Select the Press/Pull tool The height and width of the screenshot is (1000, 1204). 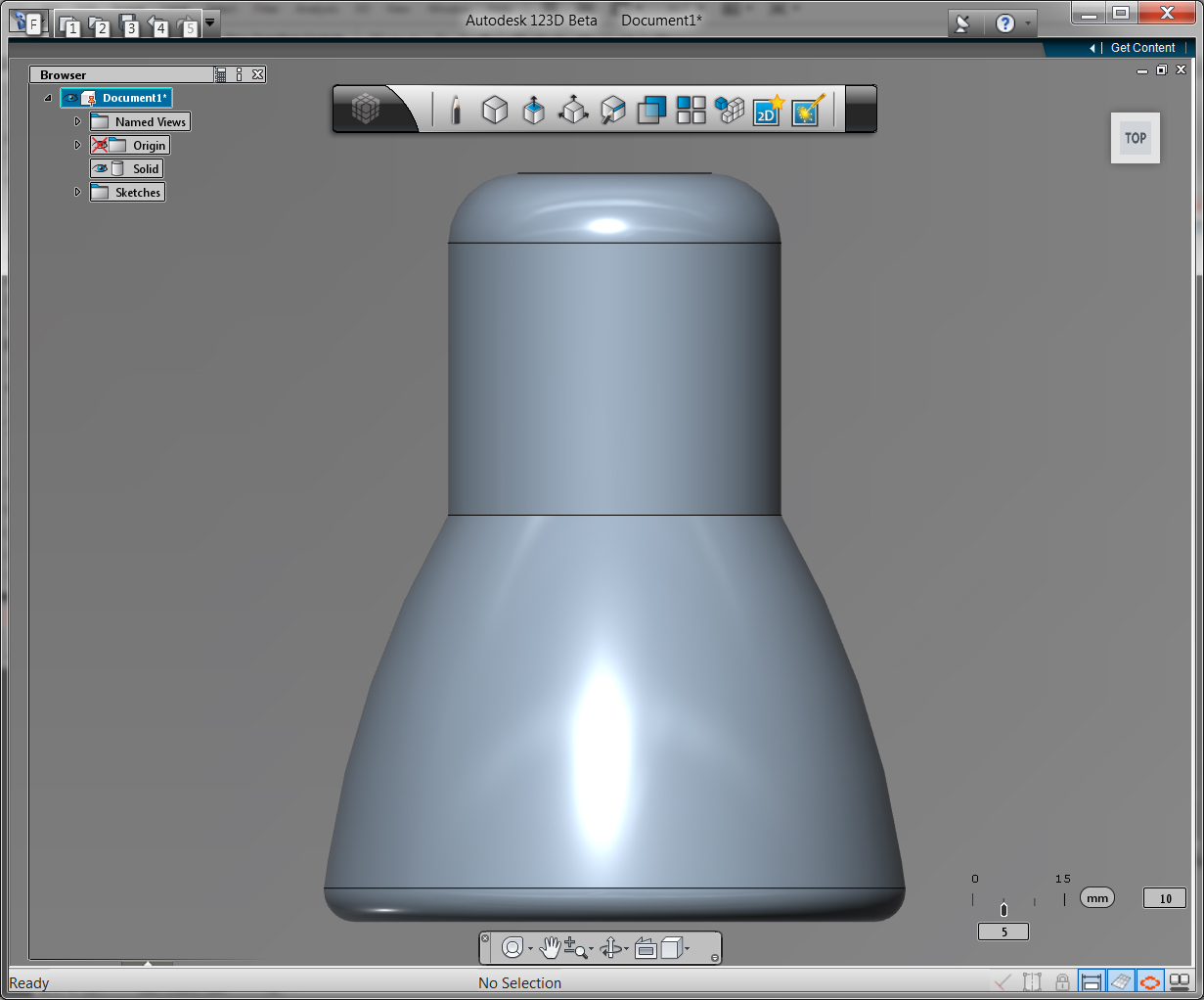click(573, 110)
